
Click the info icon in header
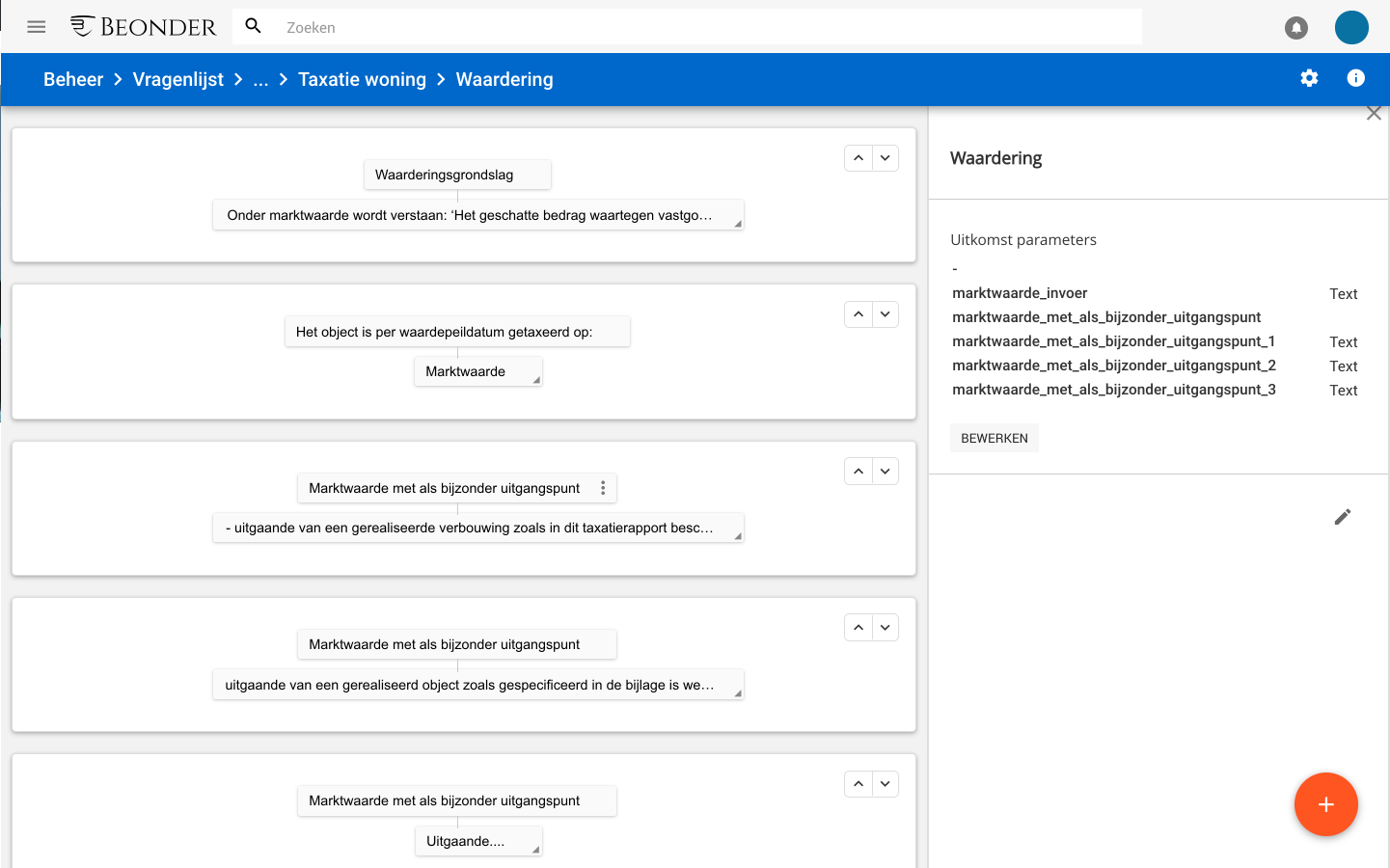coord(1355,78)
